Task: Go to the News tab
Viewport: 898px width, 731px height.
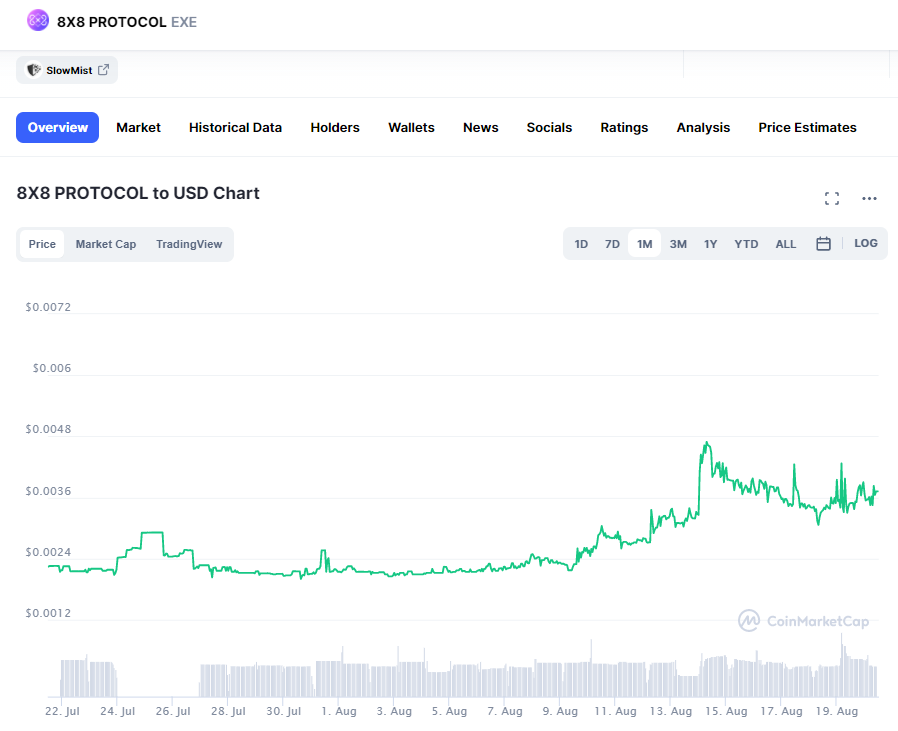Action: [x=480, y=127]
